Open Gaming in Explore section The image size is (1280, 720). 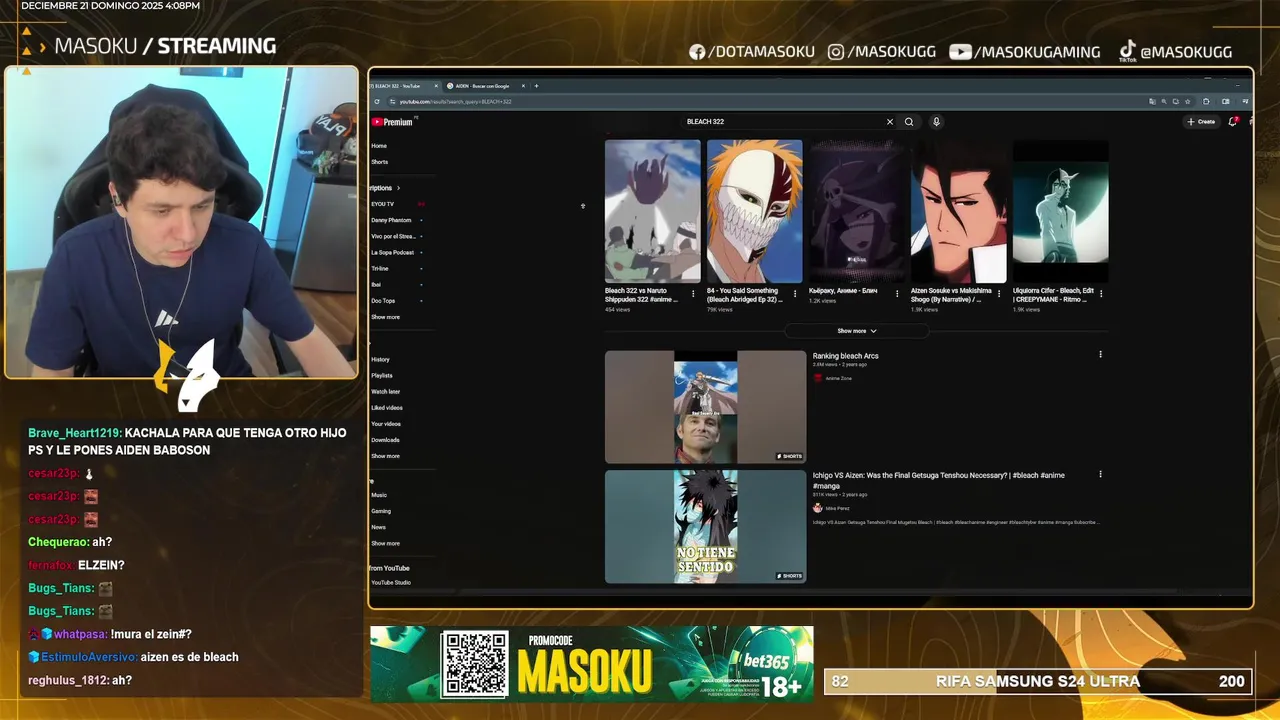[381, 511]
